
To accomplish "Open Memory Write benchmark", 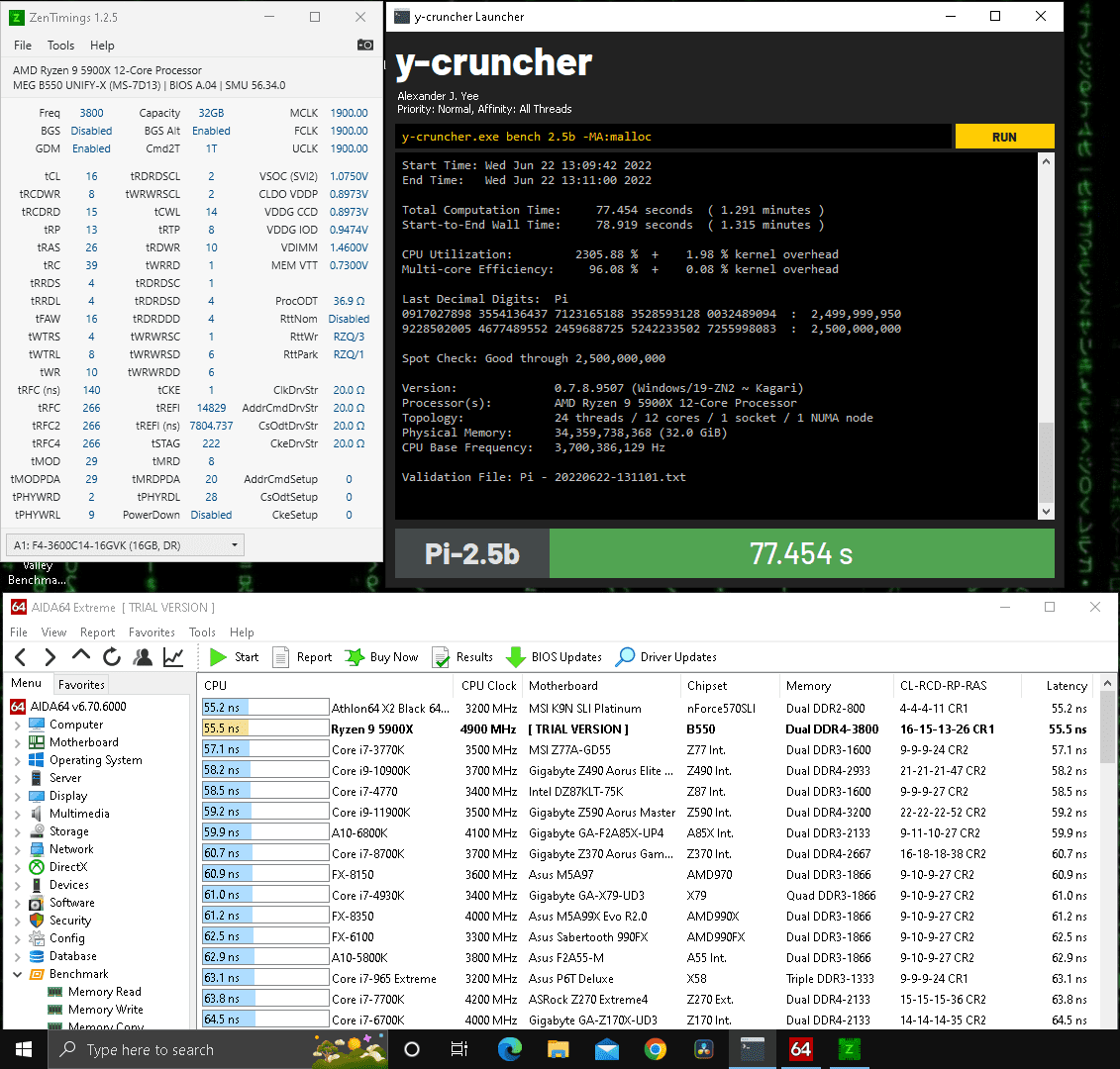I will pos(95,1010).
